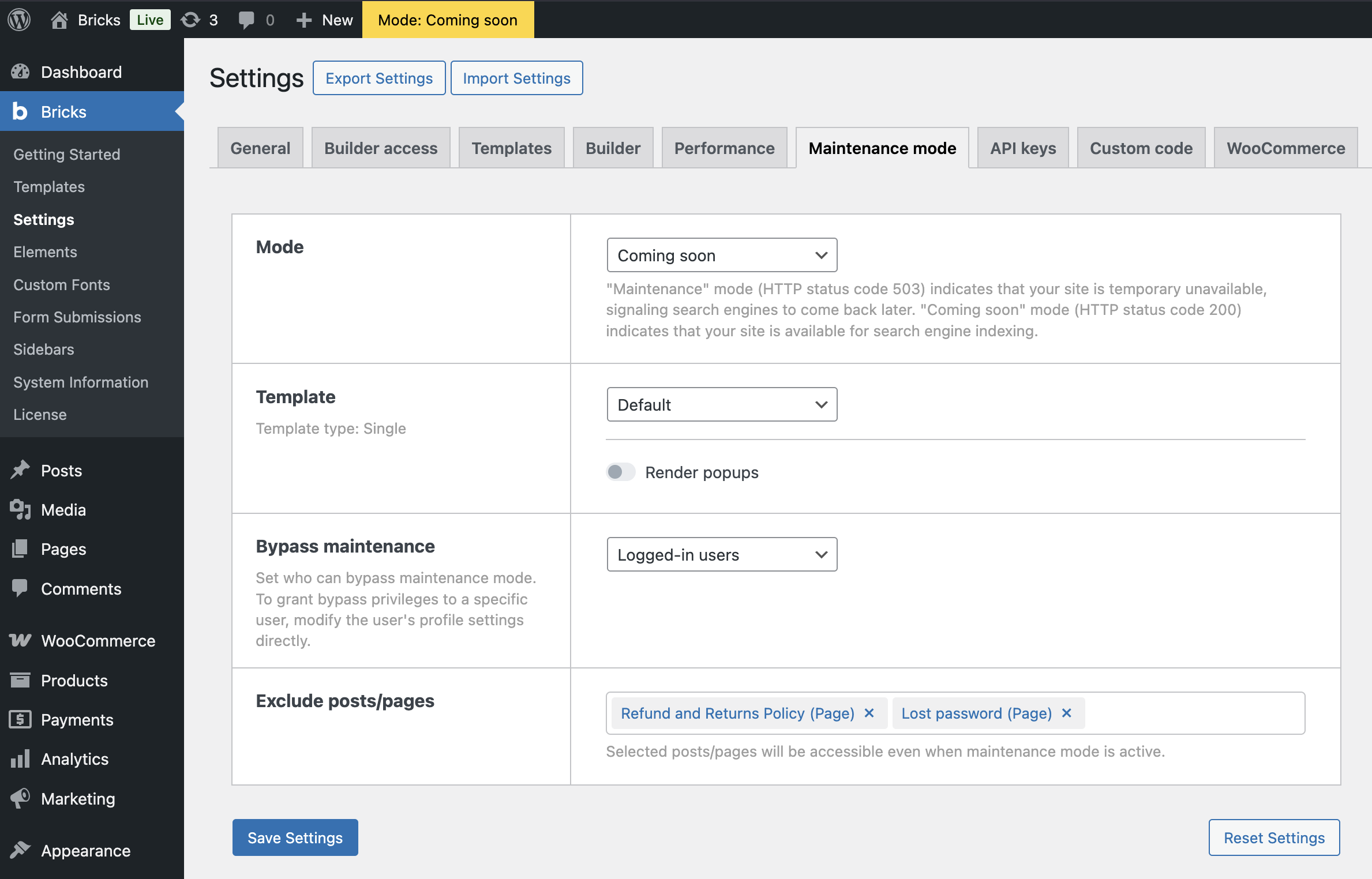Switch to the Custom code tab
1372x879 pixels.
click(x=1141, y=148)
